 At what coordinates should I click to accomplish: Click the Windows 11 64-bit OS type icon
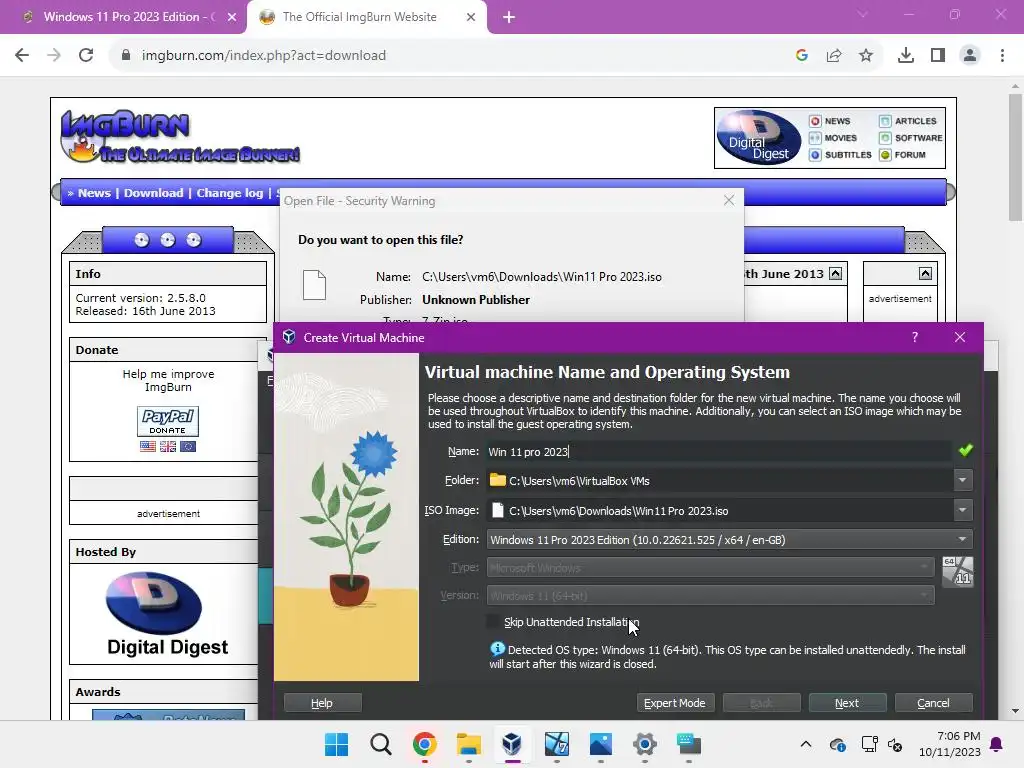point(957,571)
